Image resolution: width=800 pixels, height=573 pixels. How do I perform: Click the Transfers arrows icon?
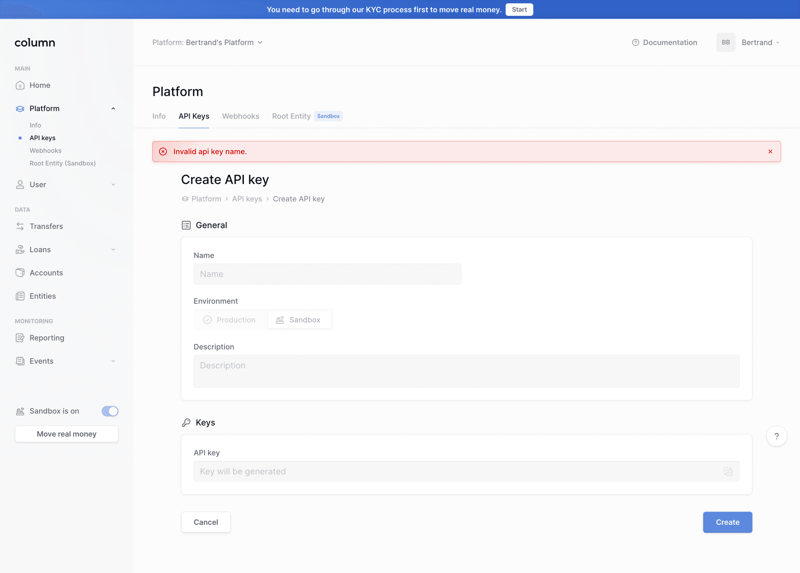point(20,226)
